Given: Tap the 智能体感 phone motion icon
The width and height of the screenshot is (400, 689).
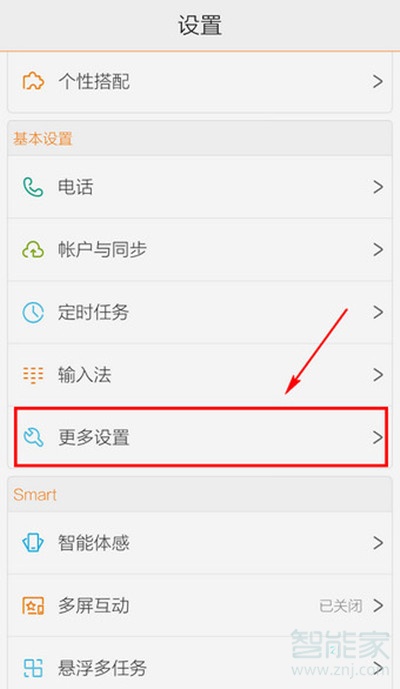Looking at the screenshot, I should (x=33, y=543).
